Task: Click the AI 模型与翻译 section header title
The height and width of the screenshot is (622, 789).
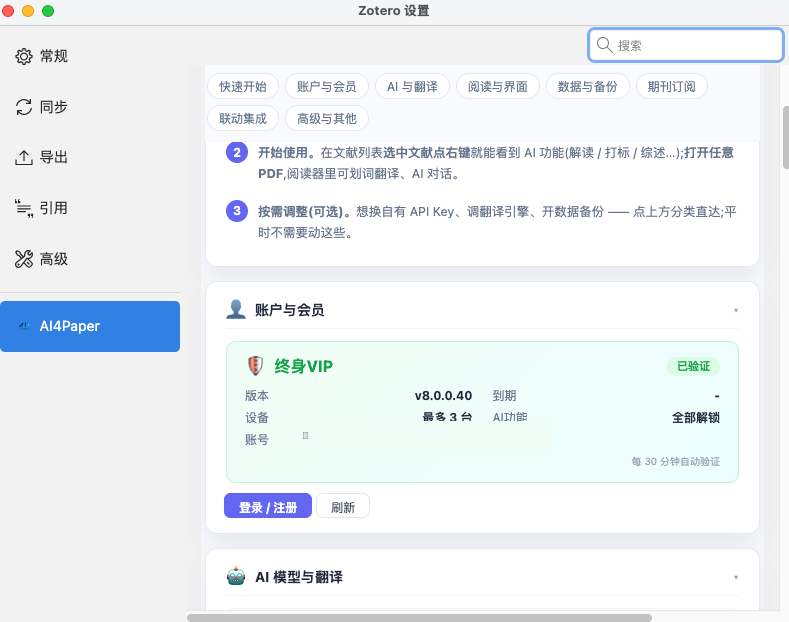Action: coord(299,577)
